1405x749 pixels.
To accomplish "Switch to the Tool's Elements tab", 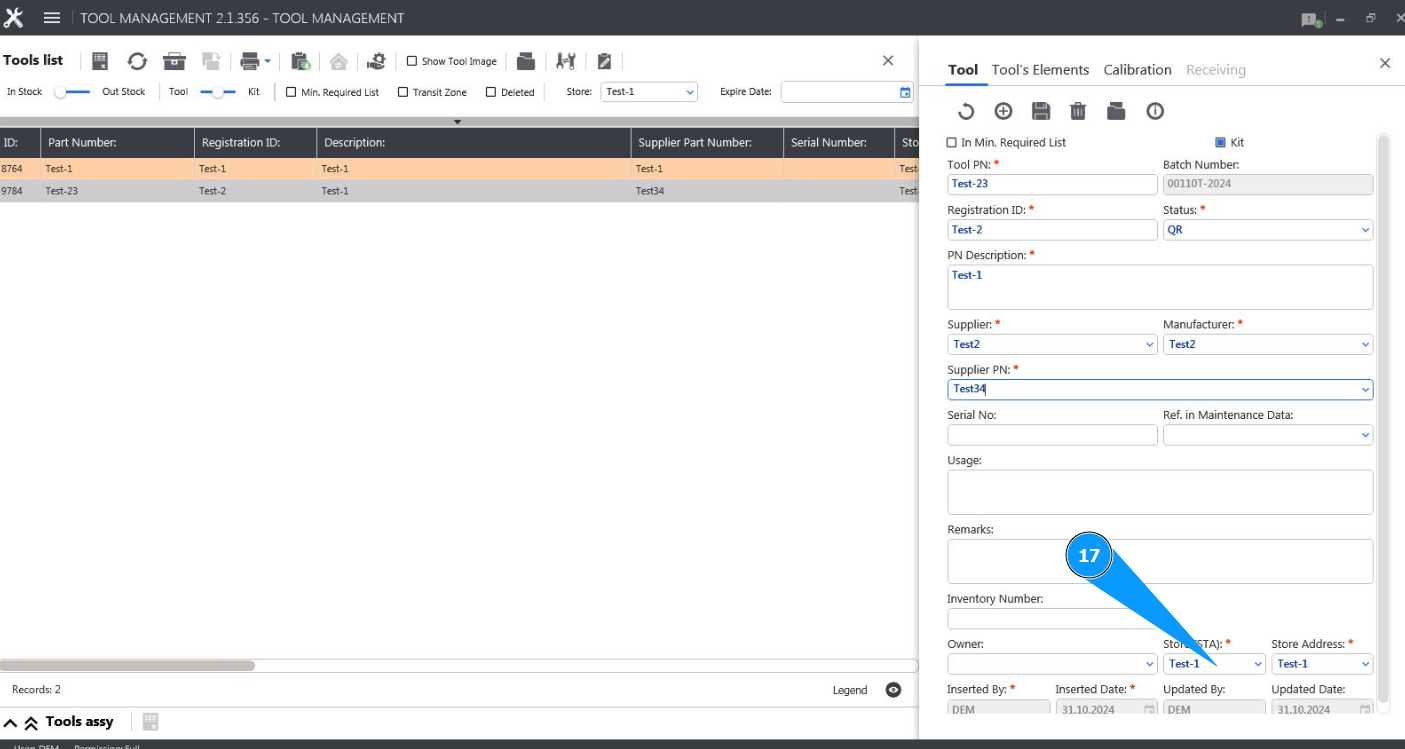I will coord(1040,70).
